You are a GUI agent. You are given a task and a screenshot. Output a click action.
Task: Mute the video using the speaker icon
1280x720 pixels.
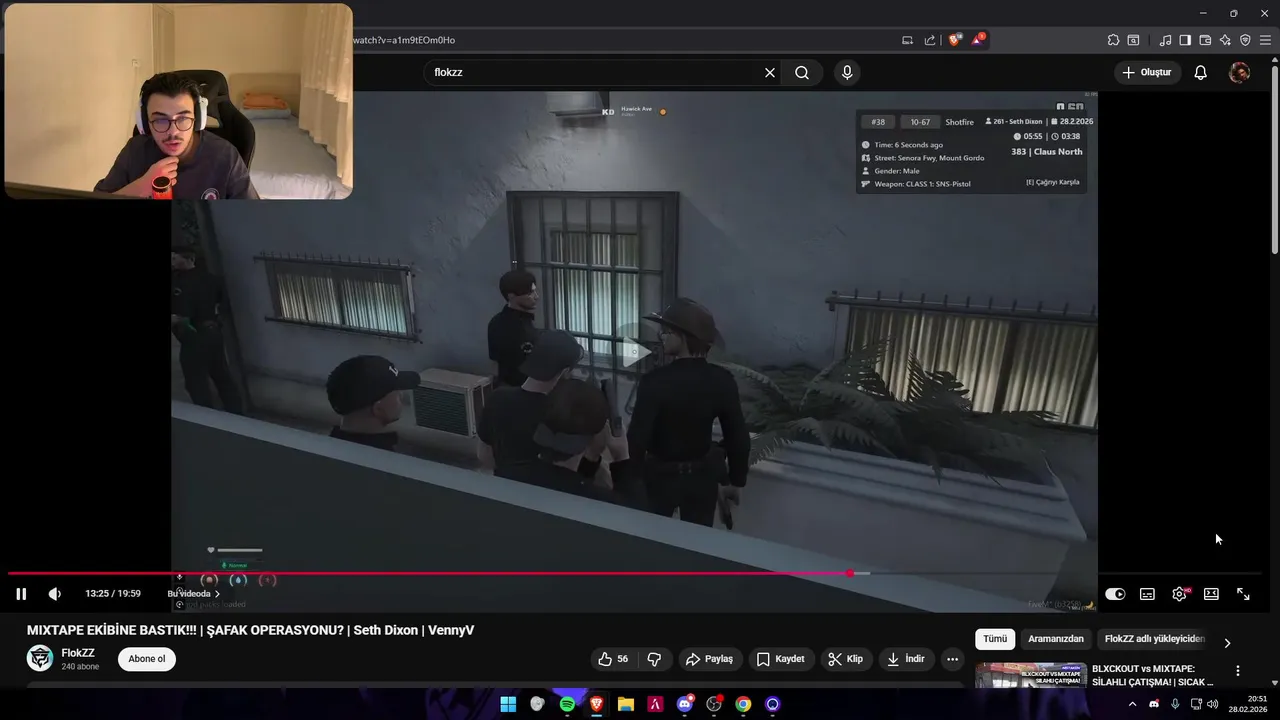pos(55,594)
